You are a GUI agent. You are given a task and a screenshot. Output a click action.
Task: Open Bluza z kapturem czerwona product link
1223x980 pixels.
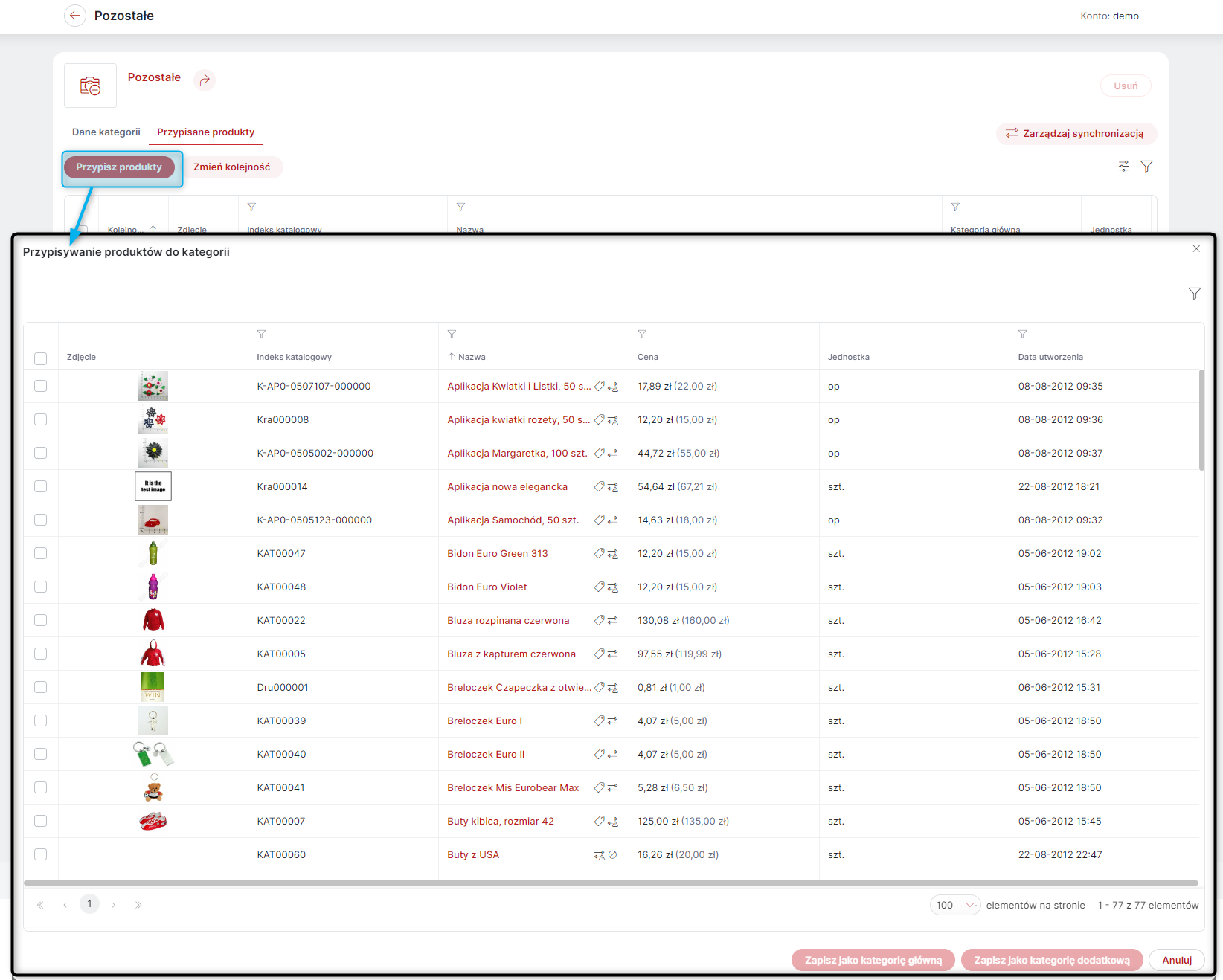(511, 654)
